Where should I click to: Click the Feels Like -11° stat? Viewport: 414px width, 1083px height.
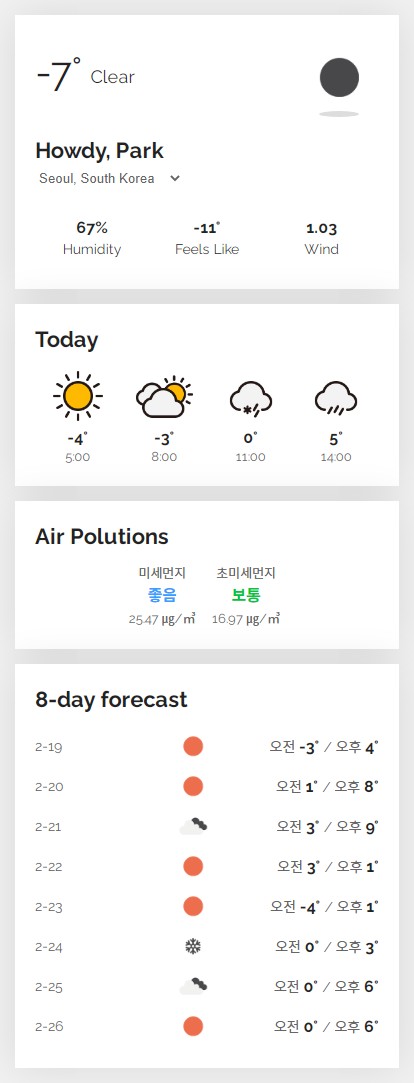(x=207, y=238)
